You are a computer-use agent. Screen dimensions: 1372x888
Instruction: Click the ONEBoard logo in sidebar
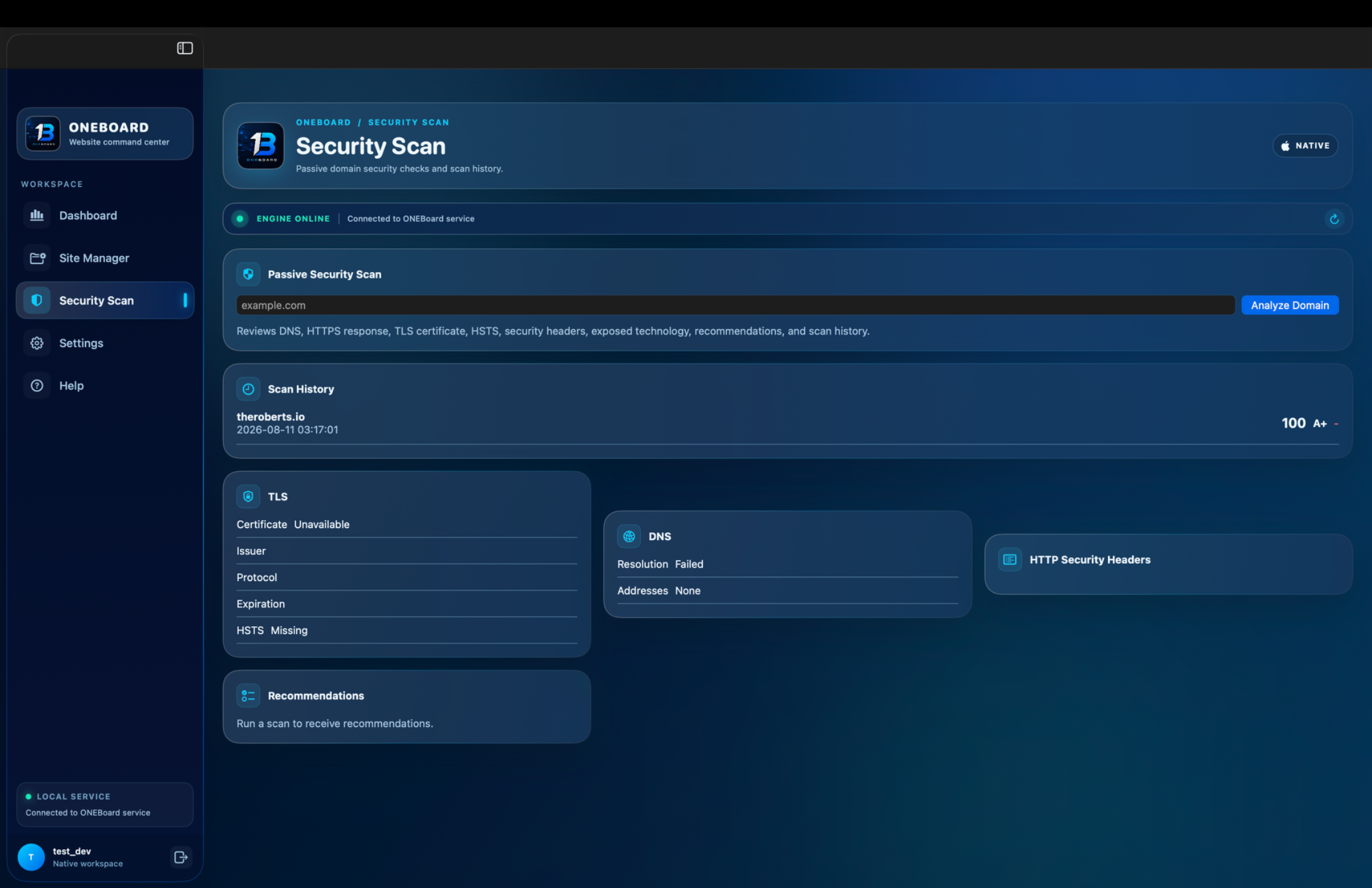click(x=43, y=133)
